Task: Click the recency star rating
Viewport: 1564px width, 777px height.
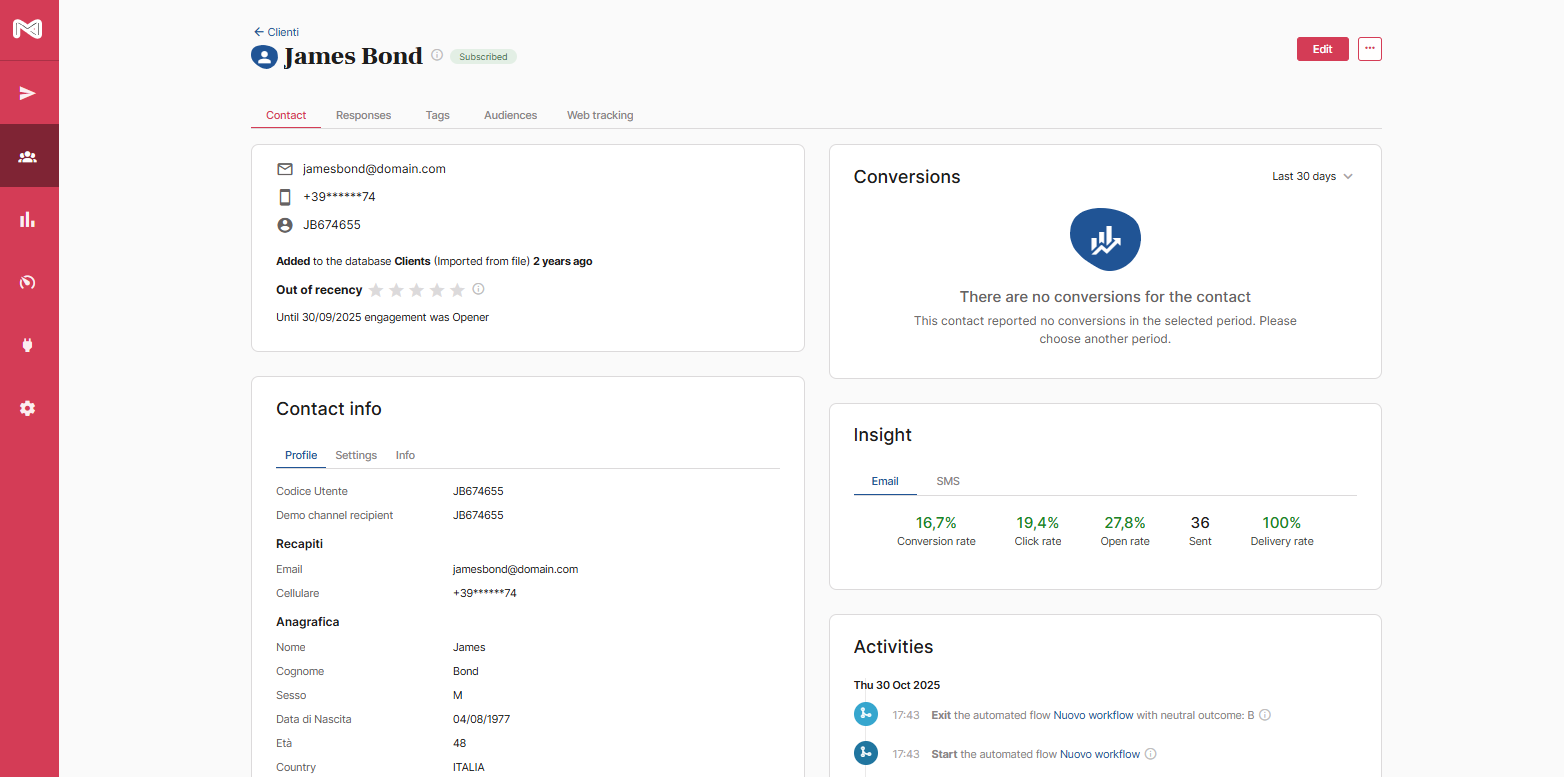Action: coord(416,290)
